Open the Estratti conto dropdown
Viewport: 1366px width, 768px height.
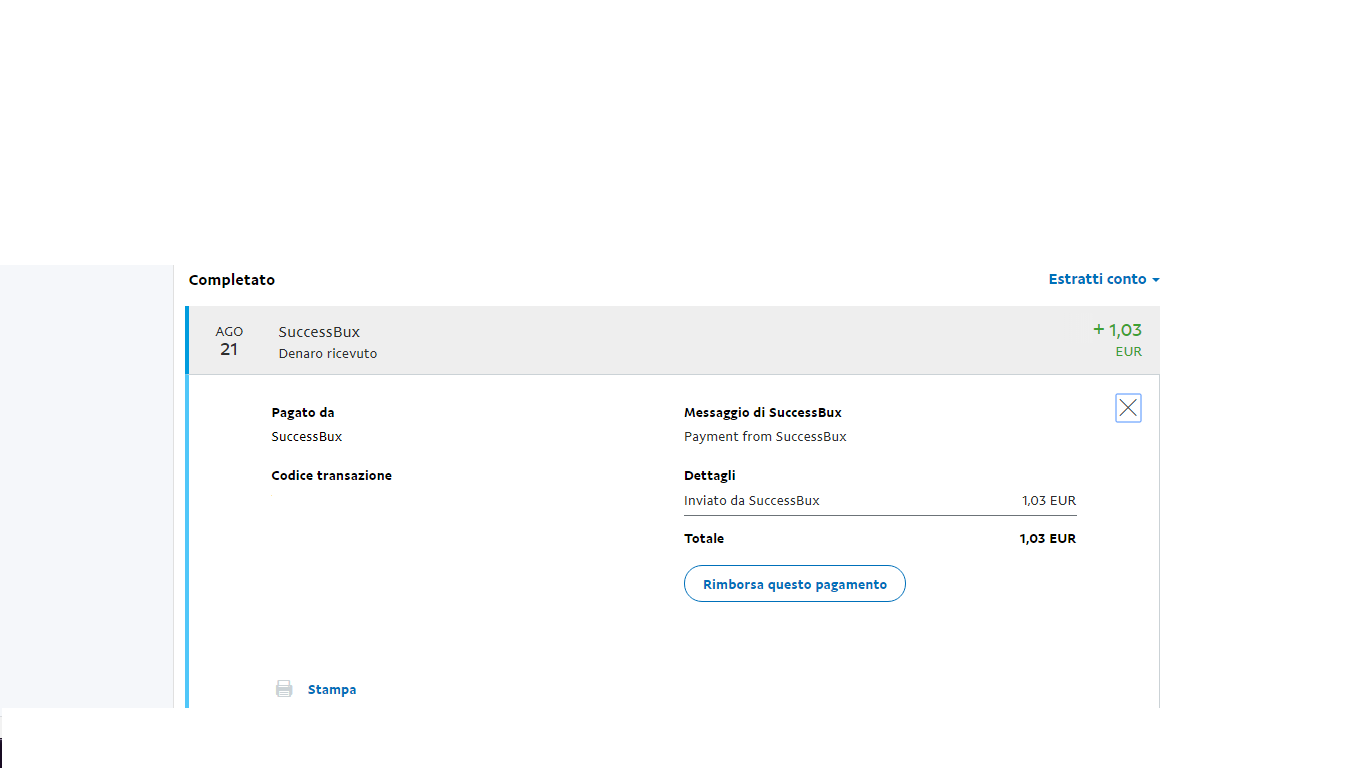coord(1104,279)
